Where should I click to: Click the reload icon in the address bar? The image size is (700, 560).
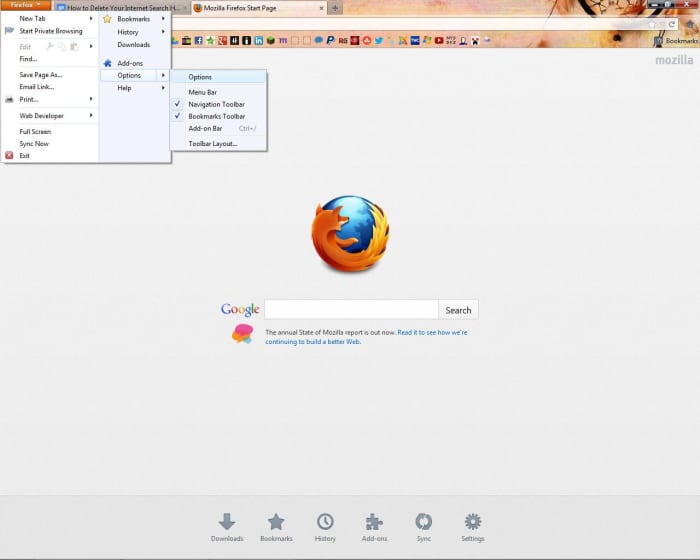tap(671, 24)
